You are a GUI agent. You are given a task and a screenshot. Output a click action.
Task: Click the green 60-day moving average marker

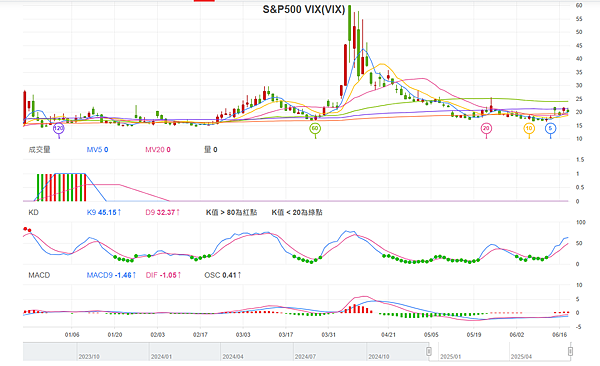(315, 128)
